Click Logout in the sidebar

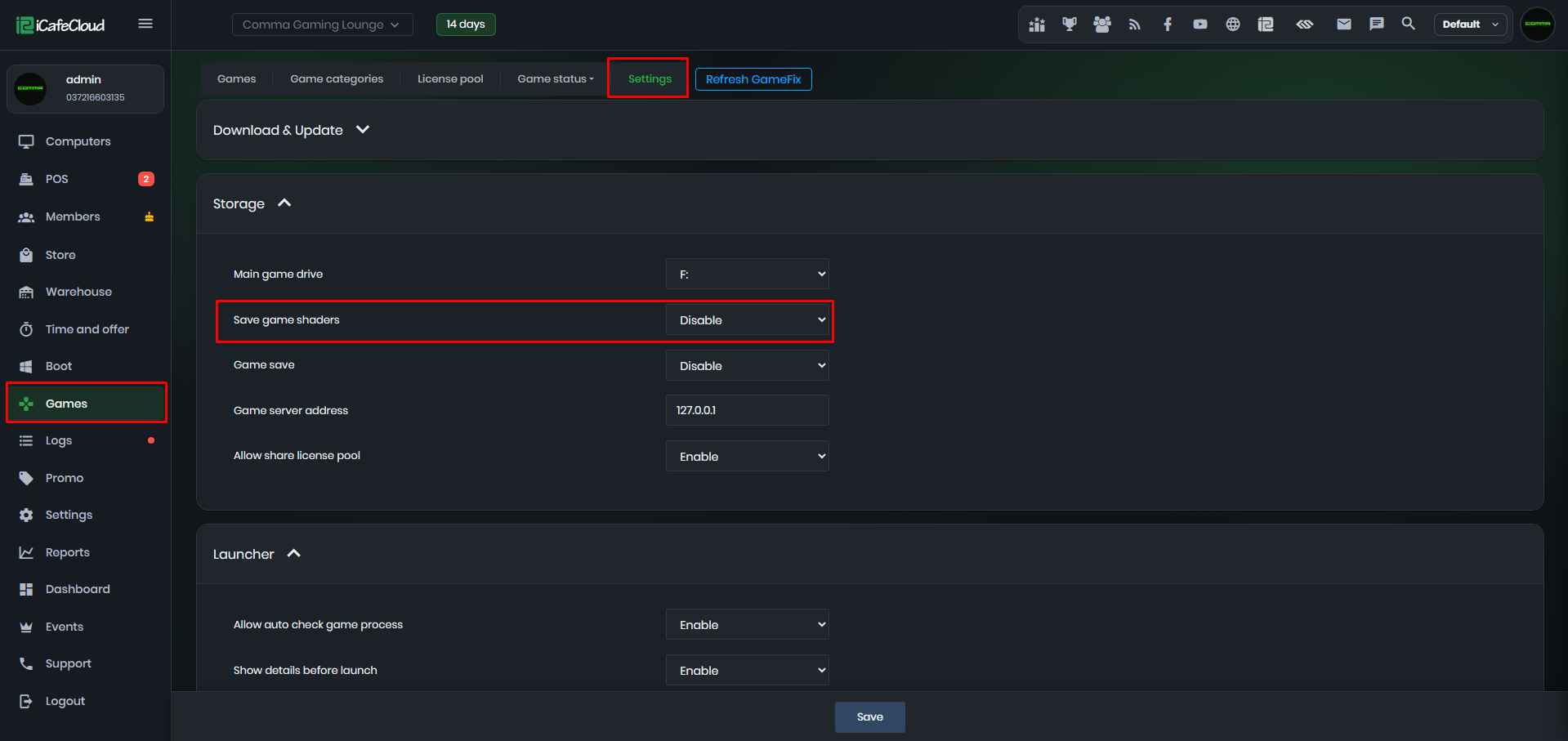86,701
